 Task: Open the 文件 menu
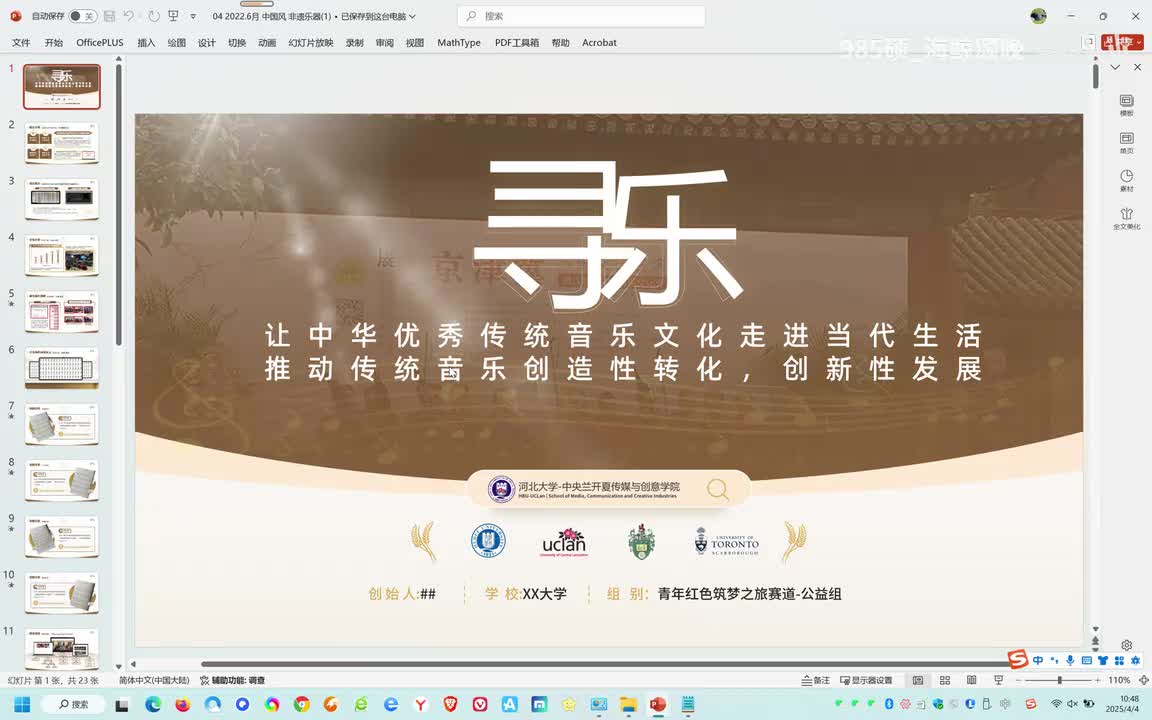pyautogui.click(x=21, y=43)
